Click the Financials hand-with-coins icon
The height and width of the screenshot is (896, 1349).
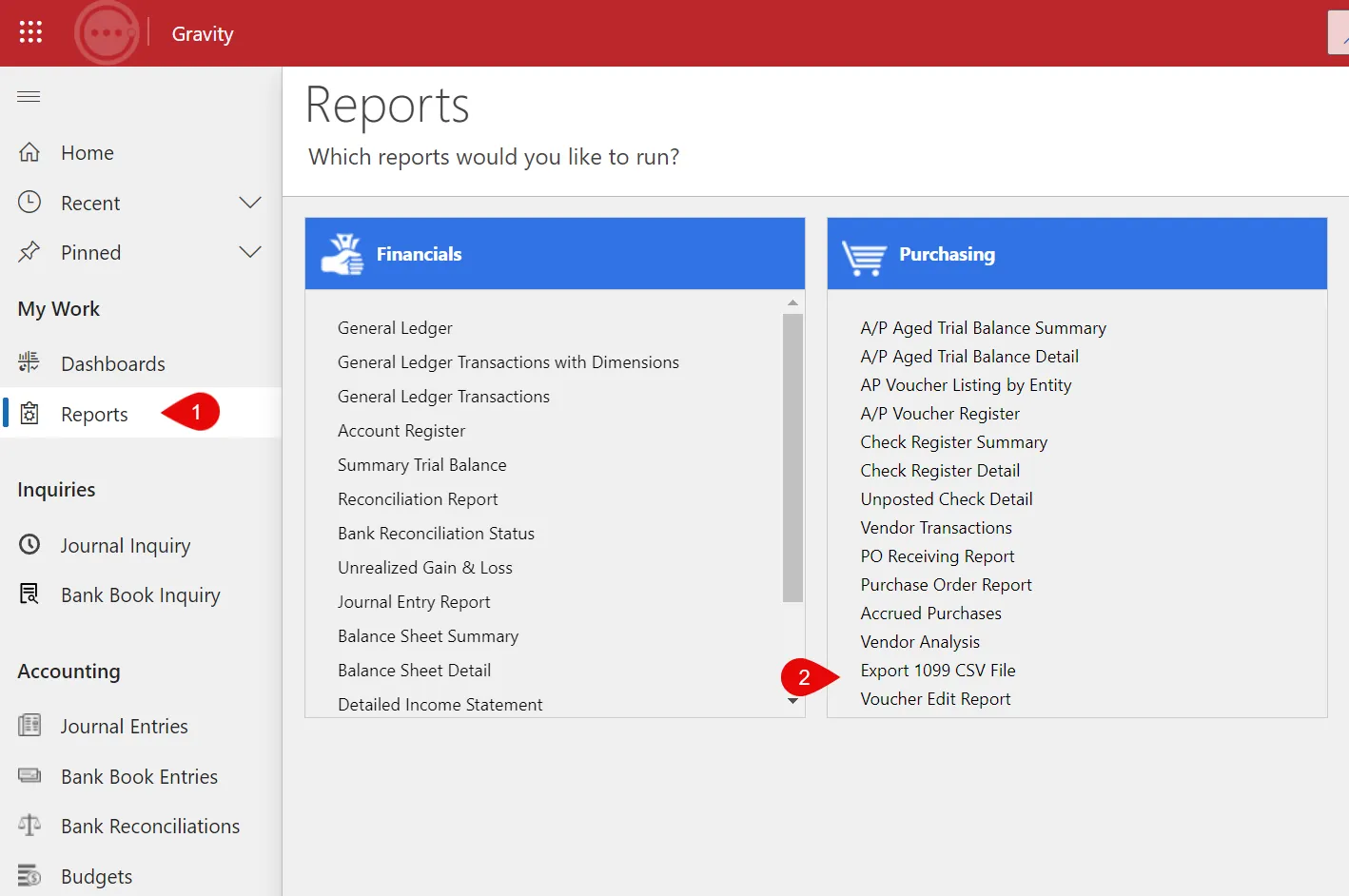pyautogui.click(x=342, y=254)
